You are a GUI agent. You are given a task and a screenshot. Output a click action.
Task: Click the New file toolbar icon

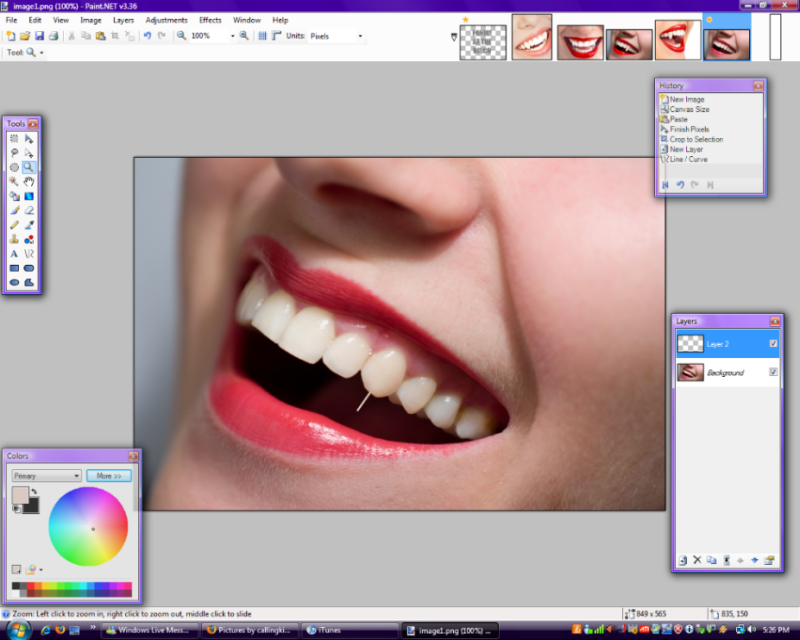(11, 36)
